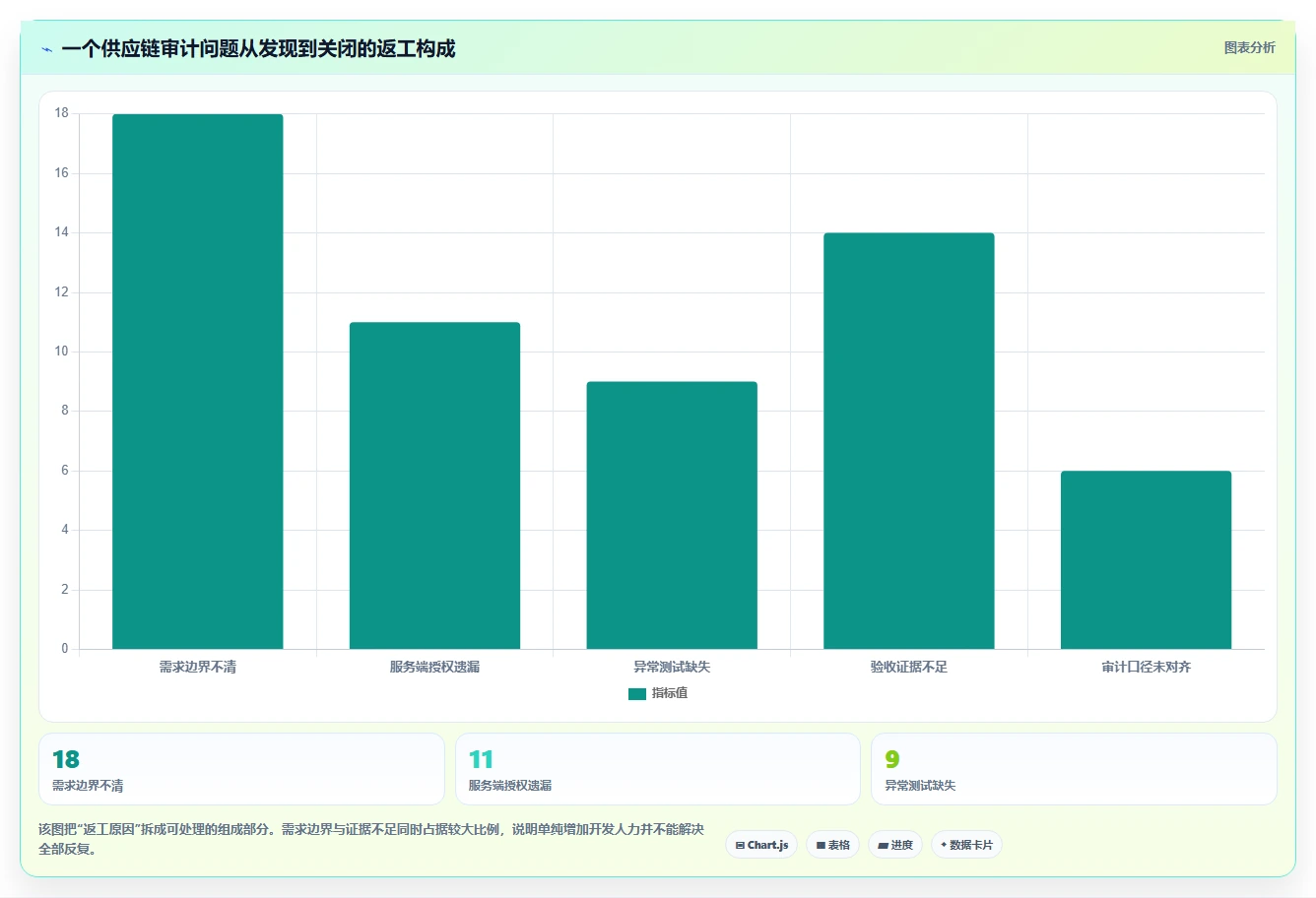Click the x-axis label 审计口径未对齐
Image resolution: width=1316 pixels, height=898 pixels.
(x=1147, y=667)
